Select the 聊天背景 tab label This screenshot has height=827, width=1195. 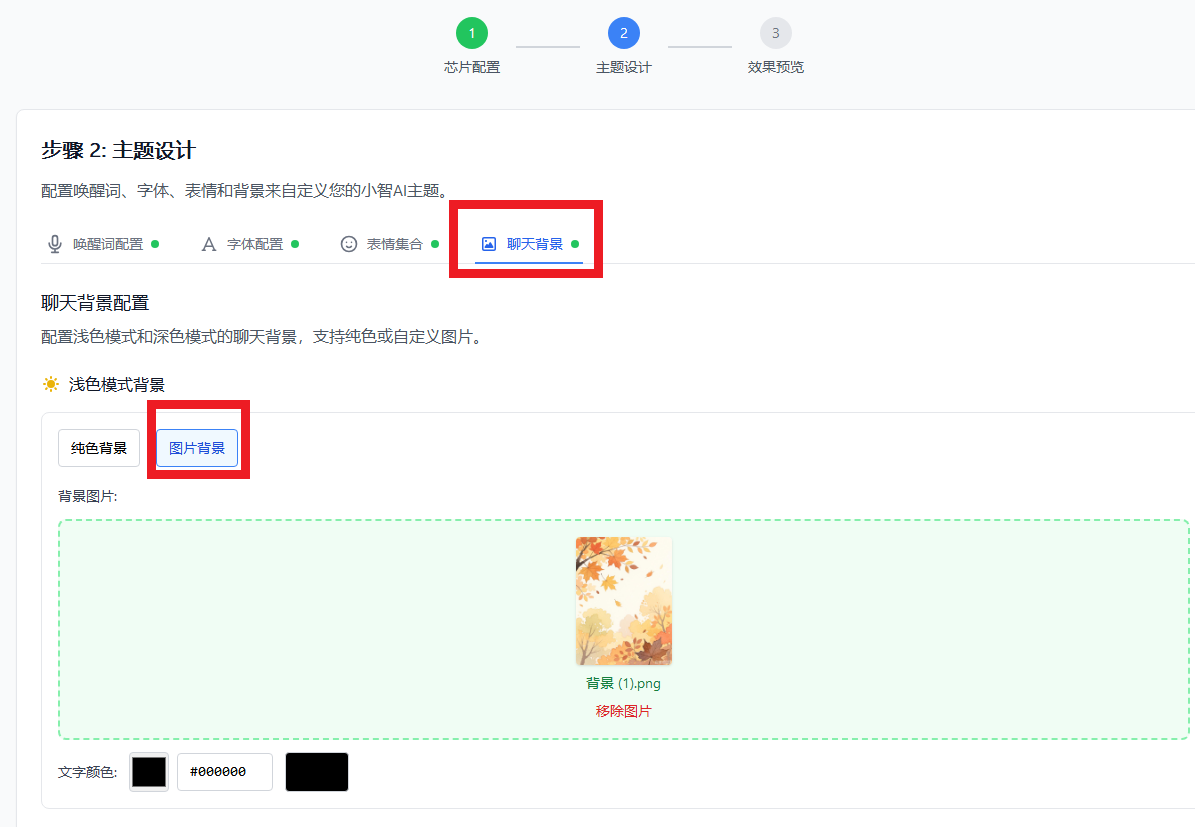(x=535, y=244)
